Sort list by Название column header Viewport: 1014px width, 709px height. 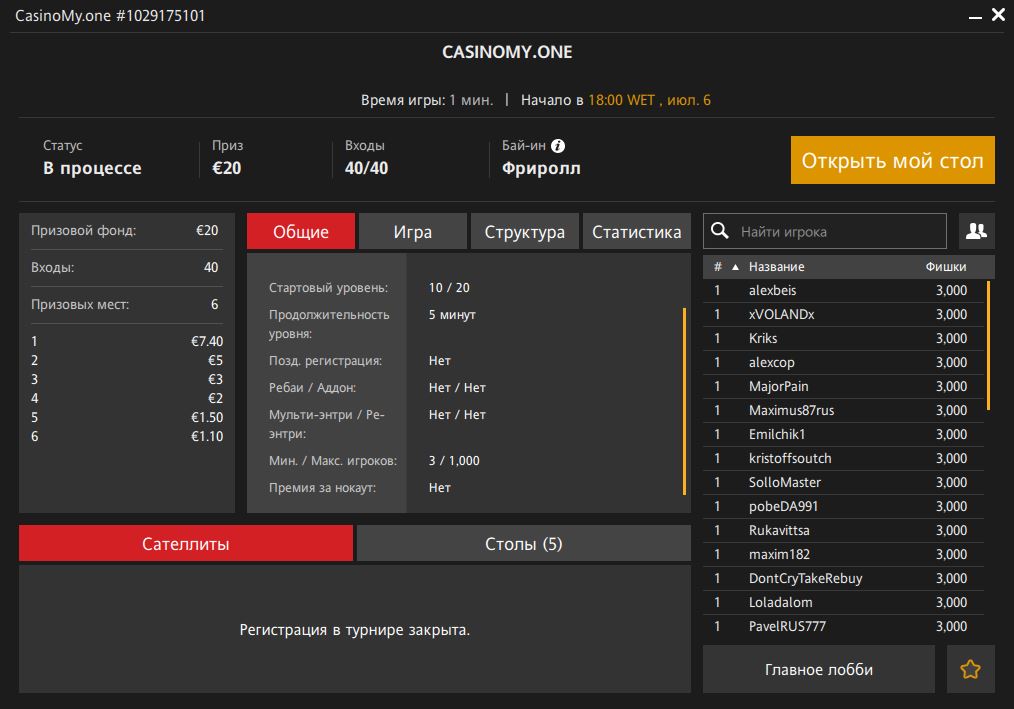coord(776,267)
